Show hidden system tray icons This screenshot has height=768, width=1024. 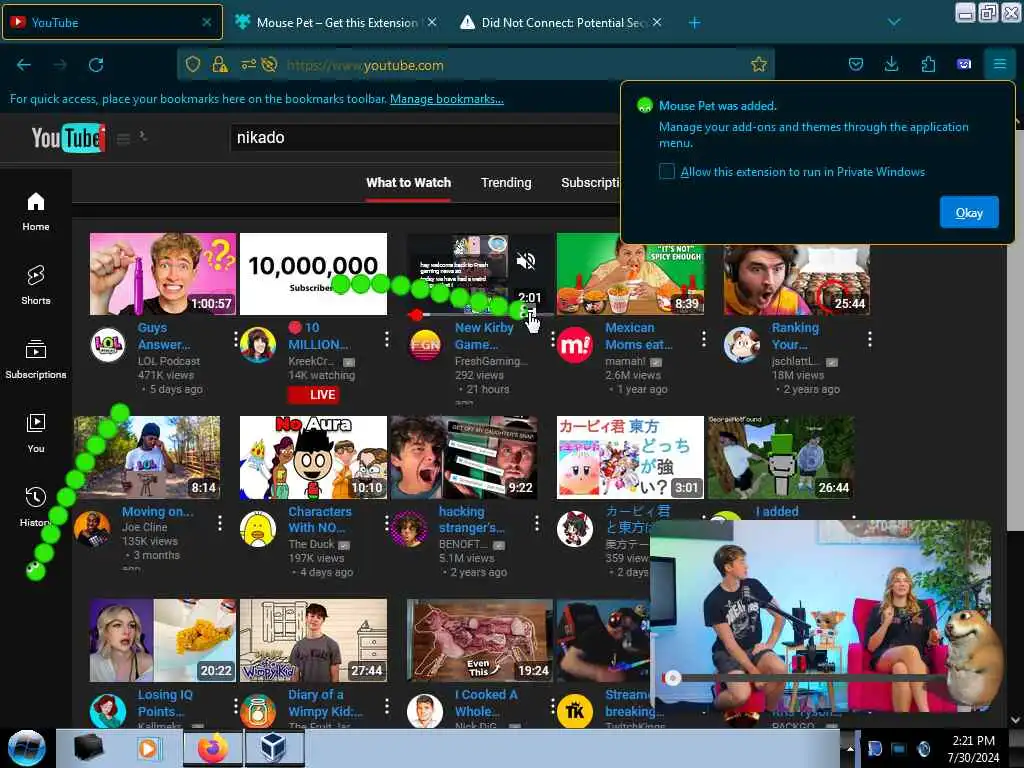[x=850, y=748]
